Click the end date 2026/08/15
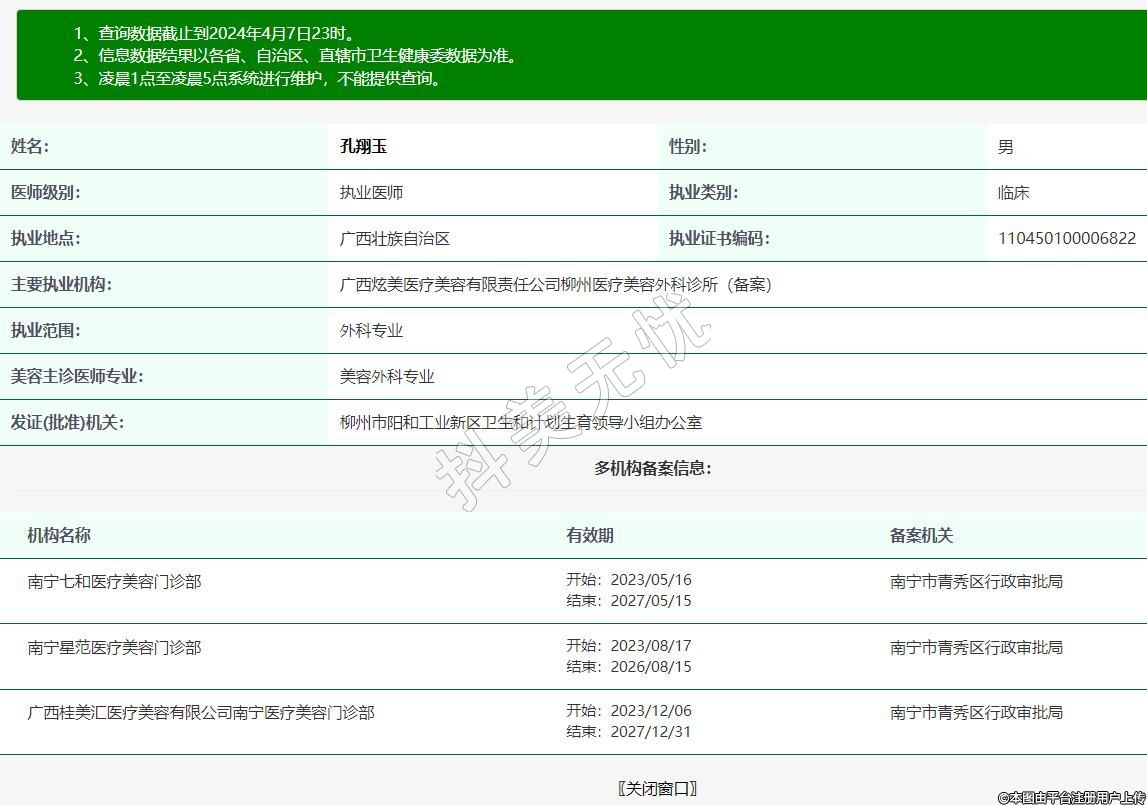The image size is (1147, 805). tap(650, 667)
